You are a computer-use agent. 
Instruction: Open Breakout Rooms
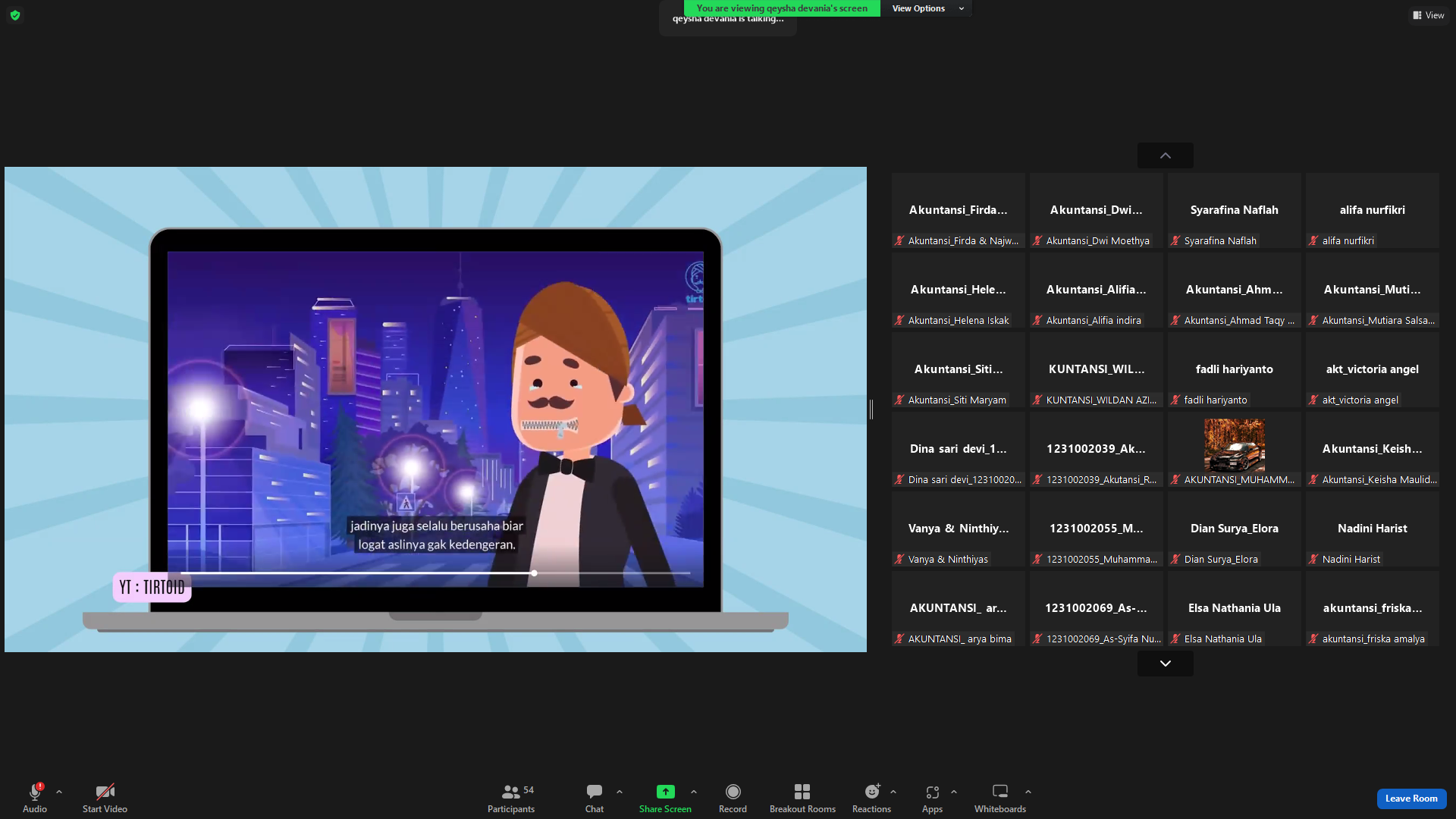(802, 798)
